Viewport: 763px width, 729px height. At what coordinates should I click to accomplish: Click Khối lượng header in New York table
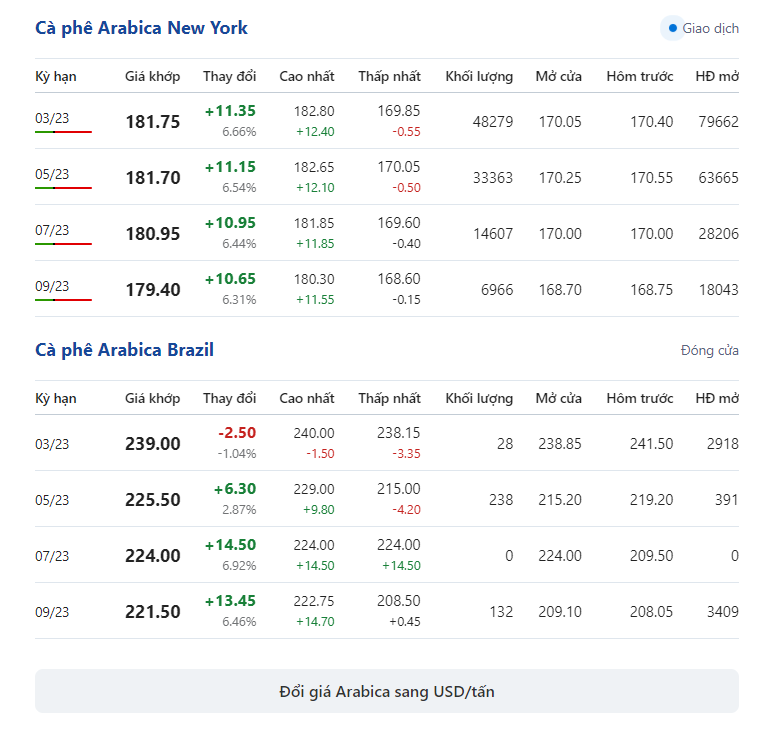pyautogui.click(x=479, y=76)
